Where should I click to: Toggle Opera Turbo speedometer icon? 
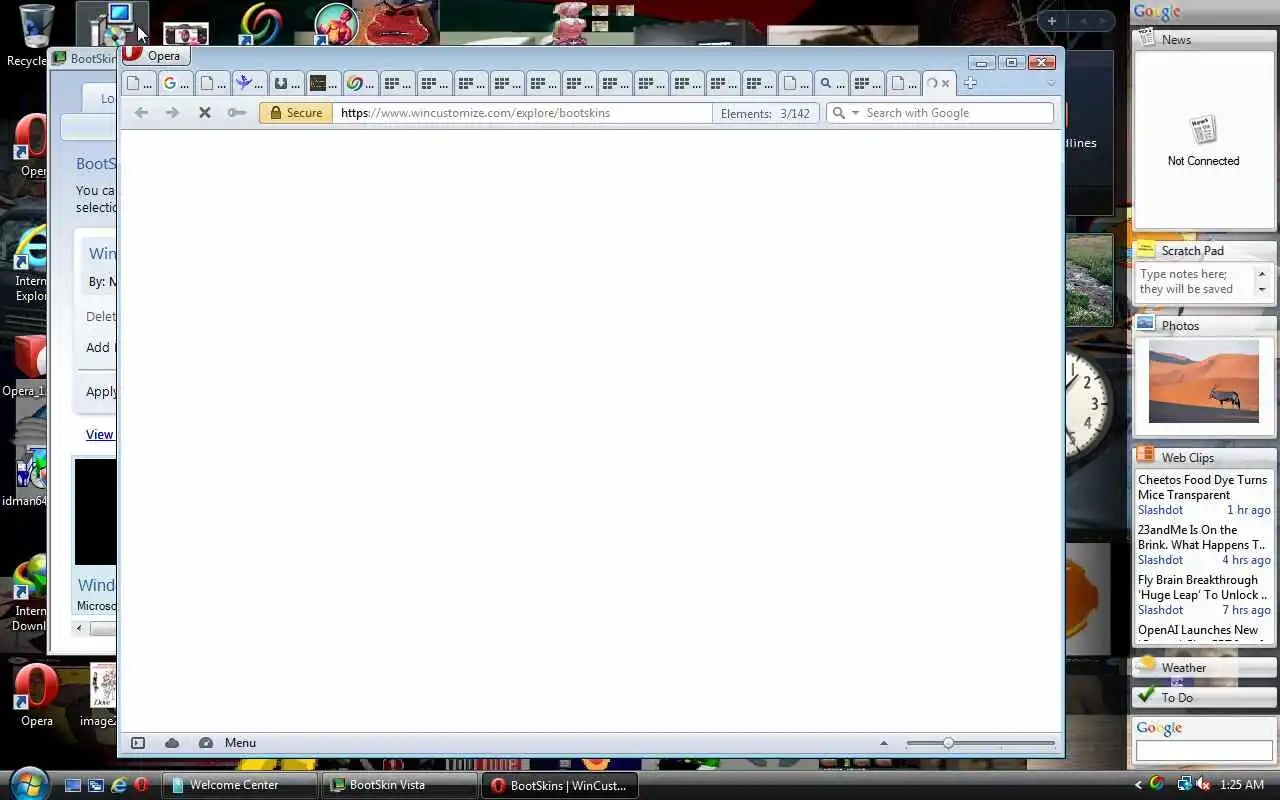point(206,743)
